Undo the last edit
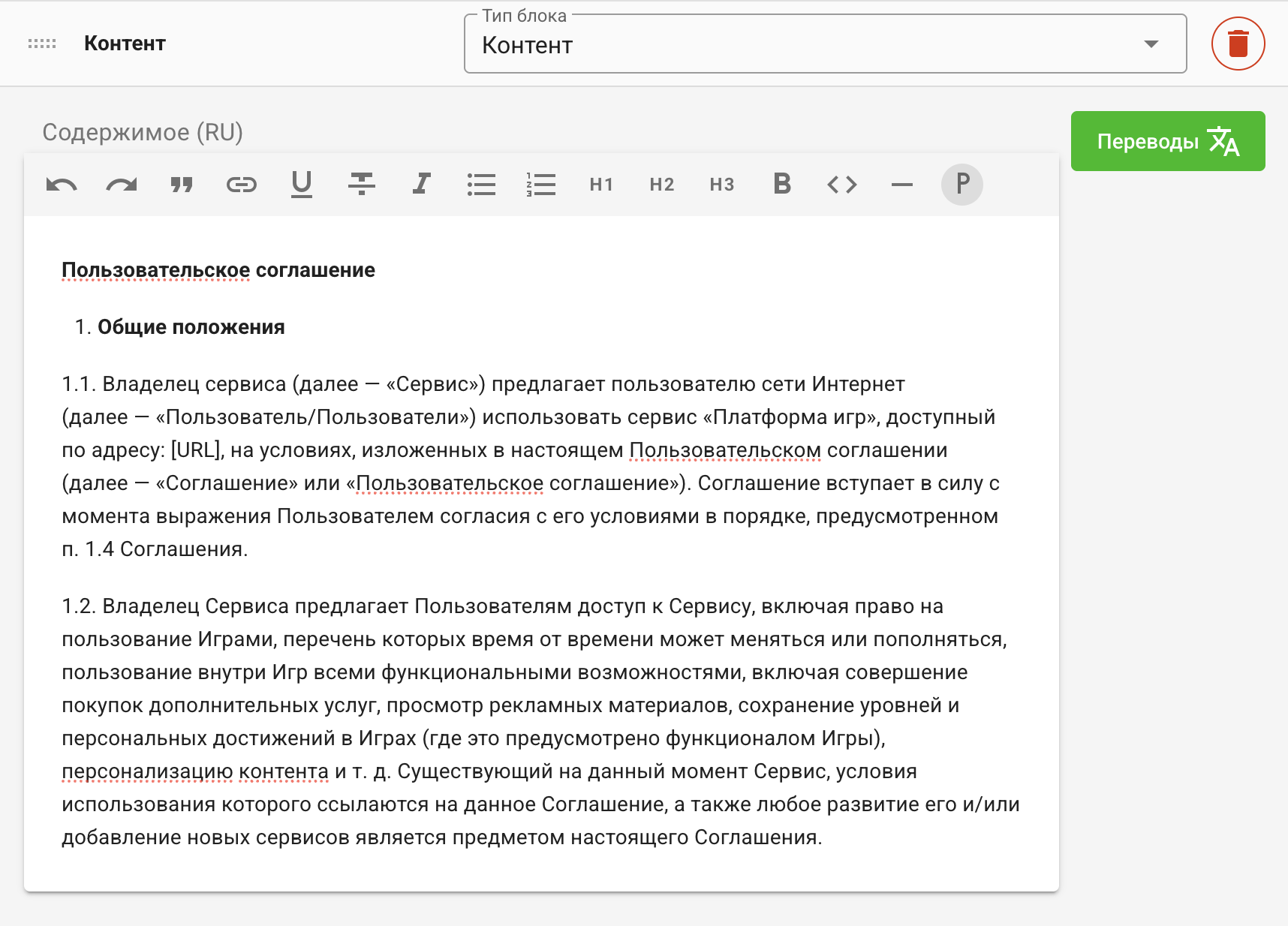1288x926 pixels. pyautogui.click(x=62, y=185)
